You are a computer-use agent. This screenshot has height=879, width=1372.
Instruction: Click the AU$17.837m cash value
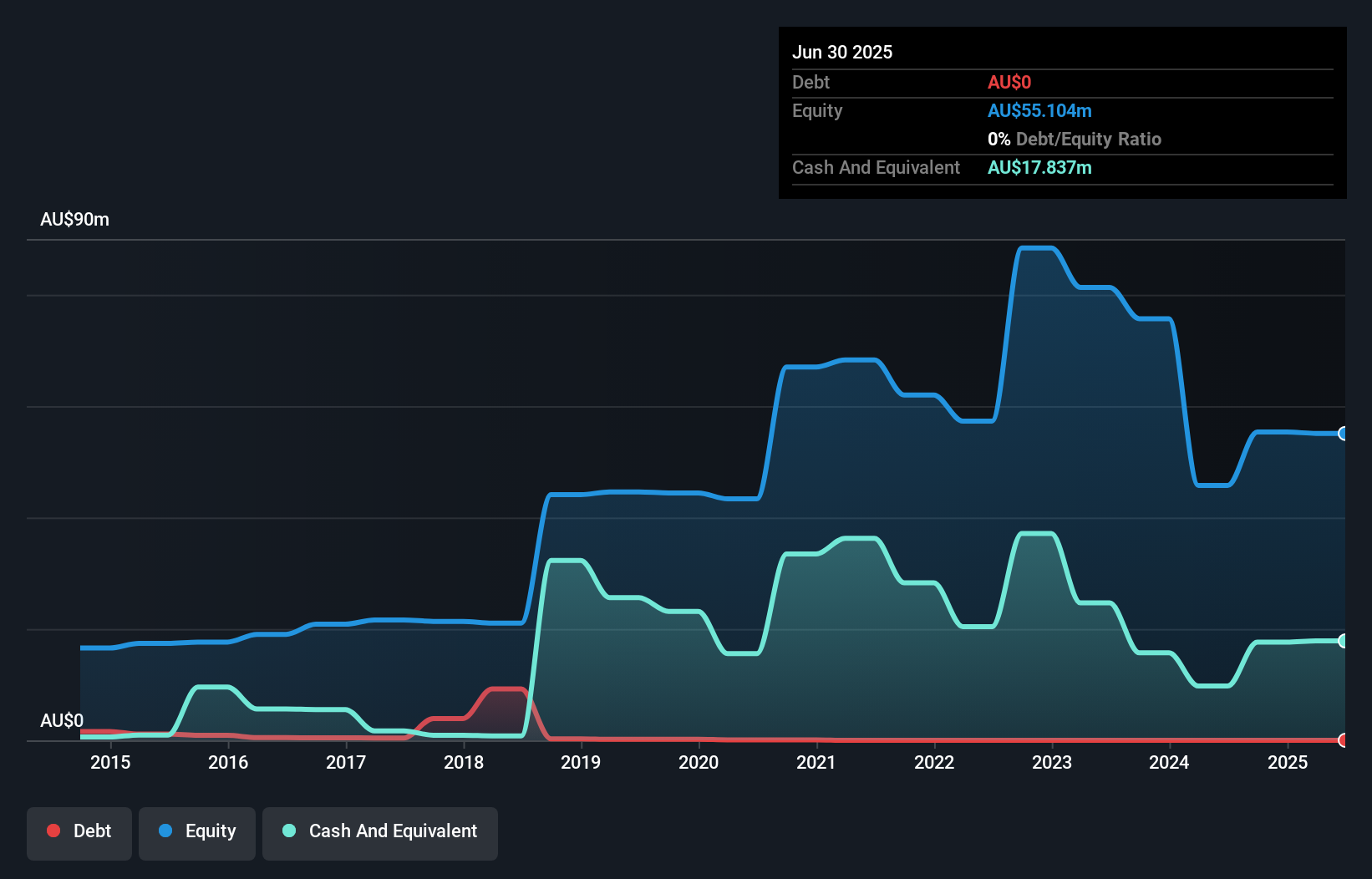(1039, 167)
